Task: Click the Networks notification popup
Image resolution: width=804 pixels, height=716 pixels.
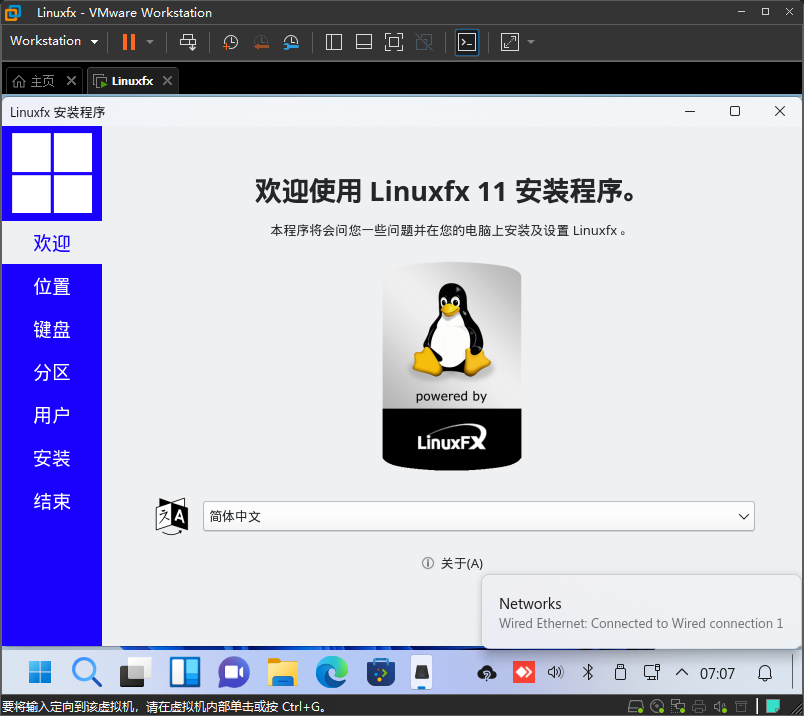Action: pyautogui.click(x=638, y=612)
